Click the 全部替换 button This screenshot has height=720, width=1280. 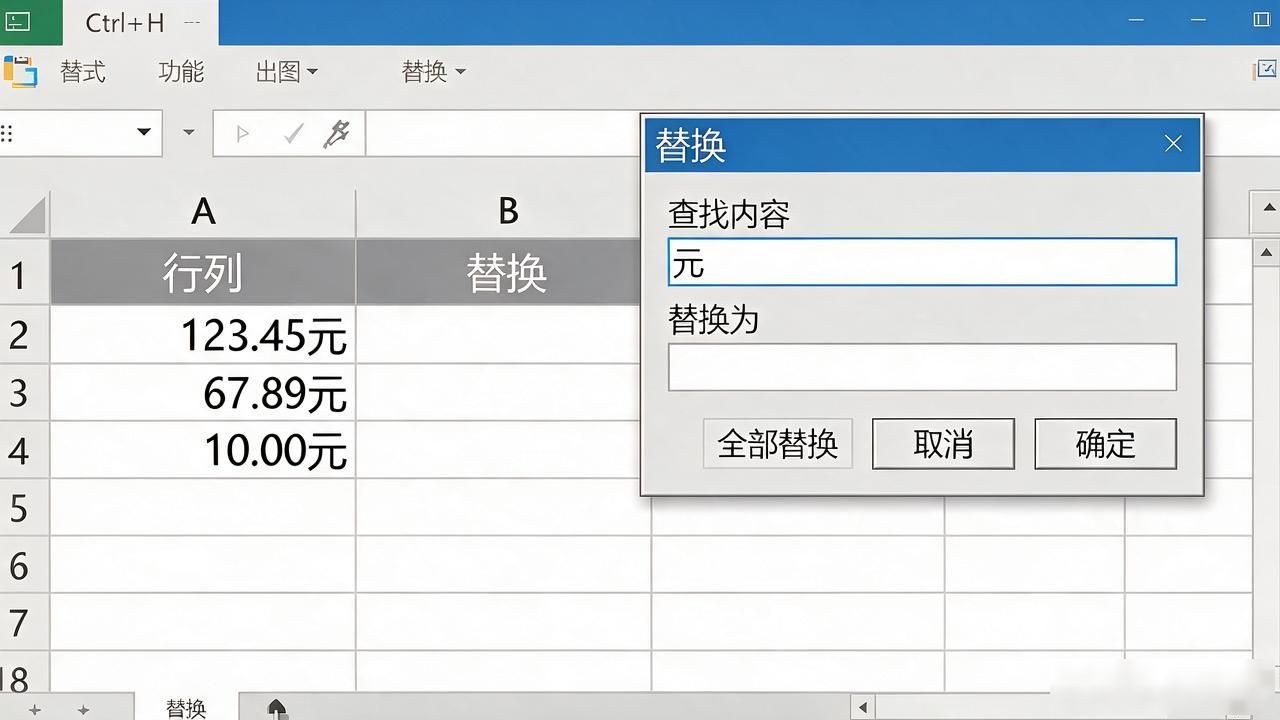pos(778,444)
